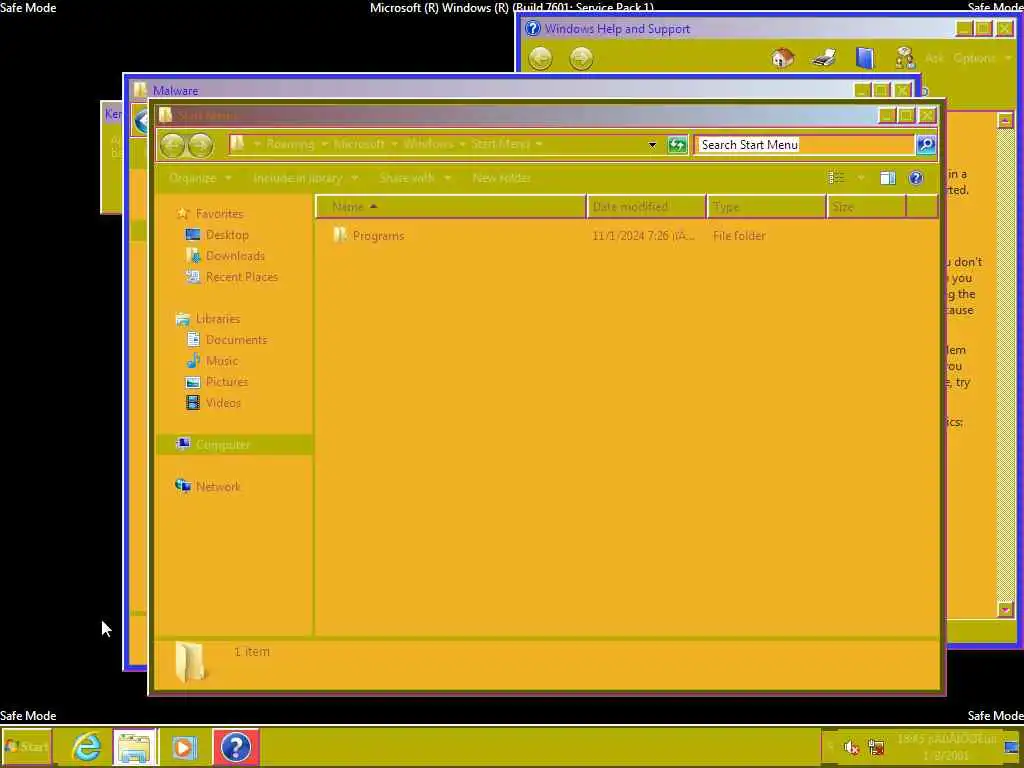
Task: Click Roaming breadcrumb in address bar
Action: (290, 144)
